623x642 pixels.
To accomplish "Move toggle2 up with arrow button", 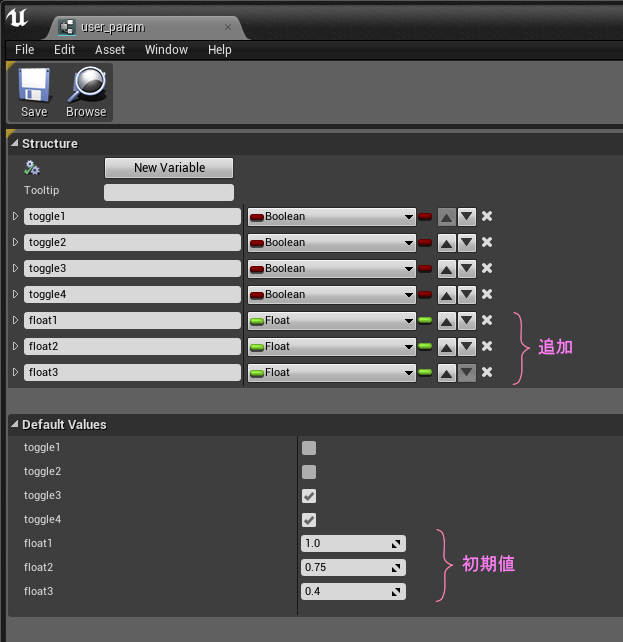I will pos(447,243).
